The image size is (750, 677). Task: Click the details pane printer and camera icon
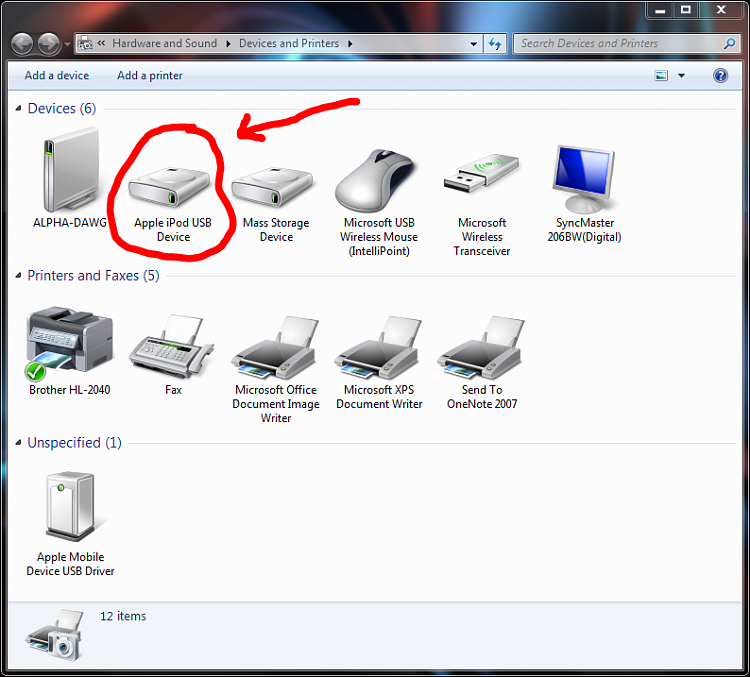(x=55, y=635)
